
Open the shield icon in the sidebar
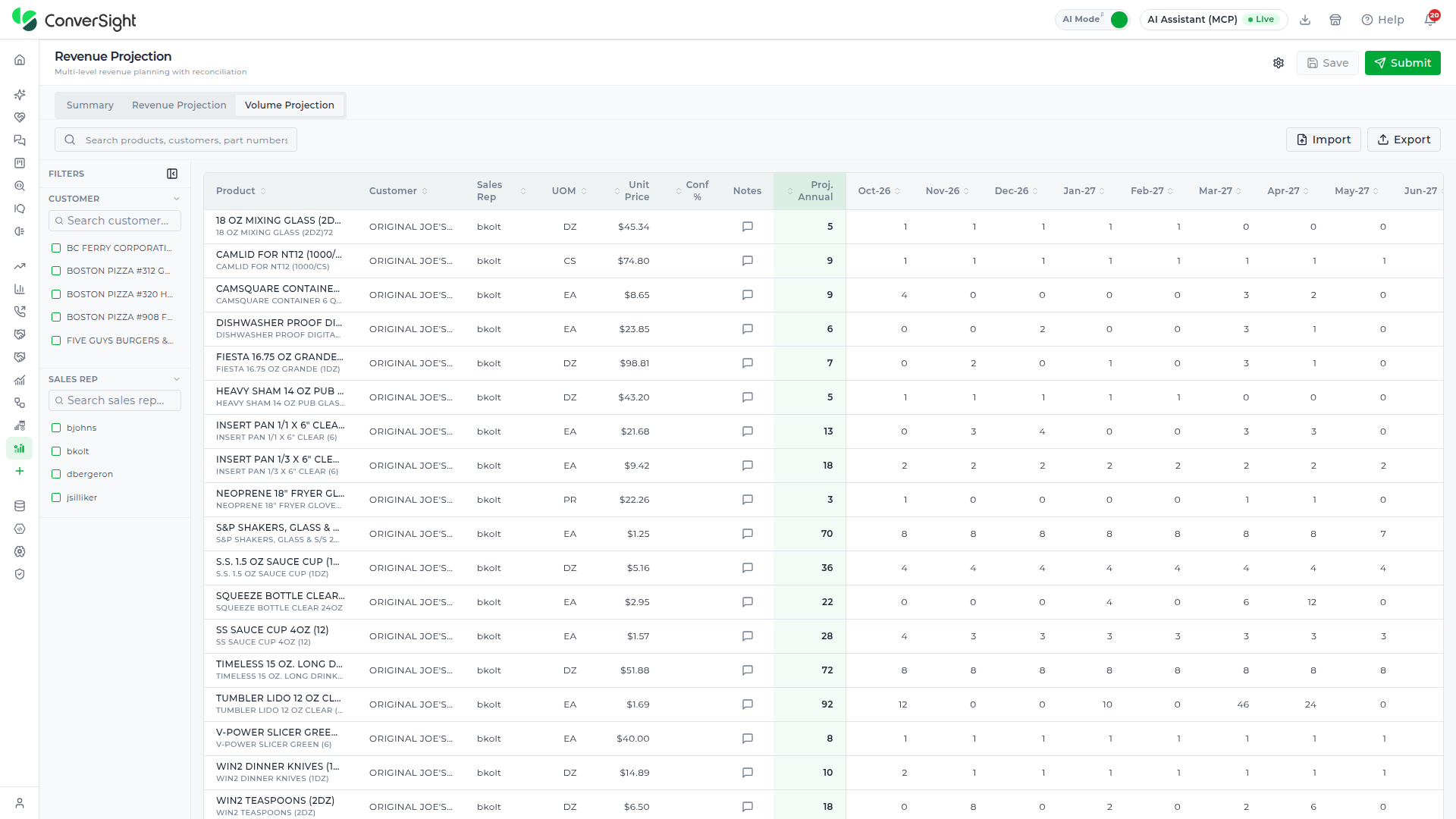[x=20, y=574]
